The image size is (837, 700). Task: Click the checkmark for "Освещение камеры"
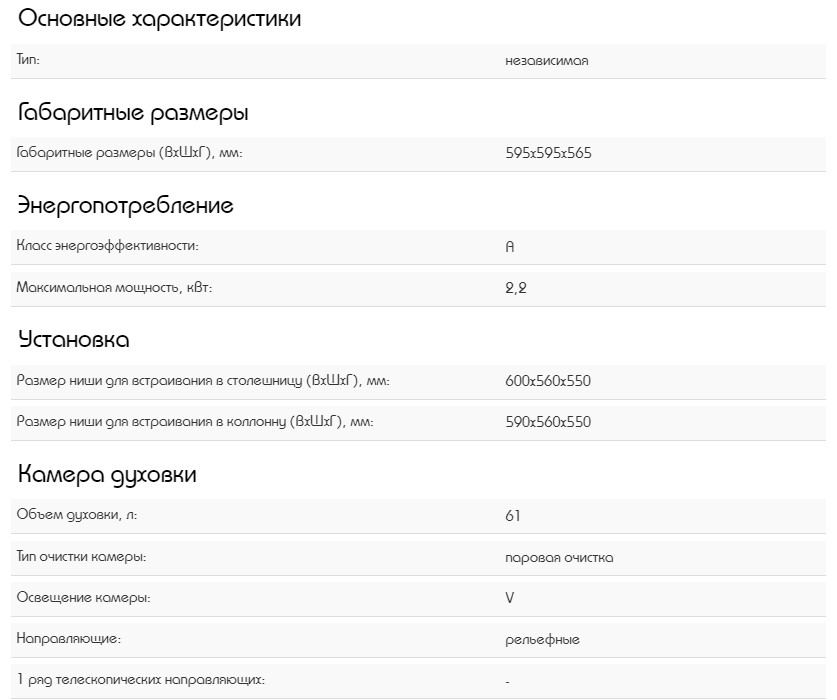point(511,598)
